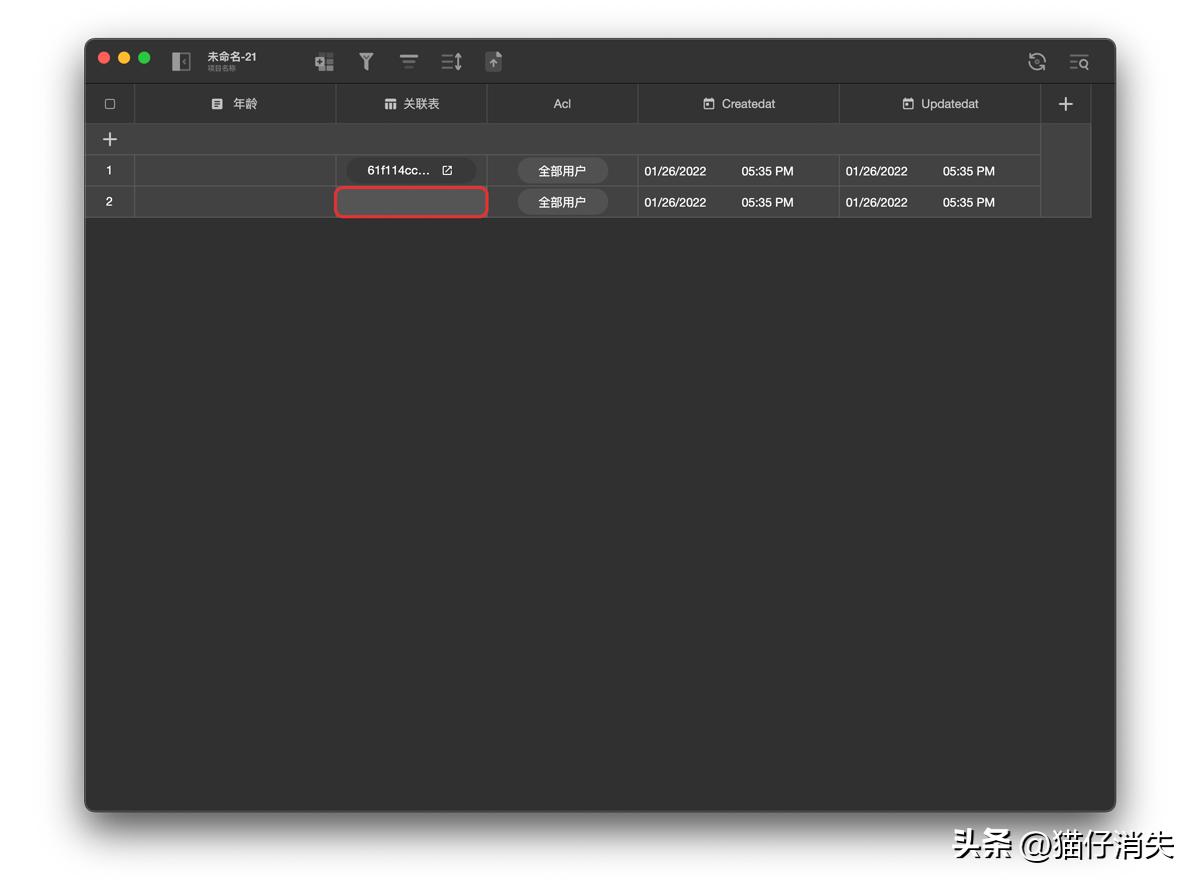The height and width of the screenshot is (886, 1200).
Task: Open the group fields icon next to project title
Action: pyautogui.click(x=323, y=61)
